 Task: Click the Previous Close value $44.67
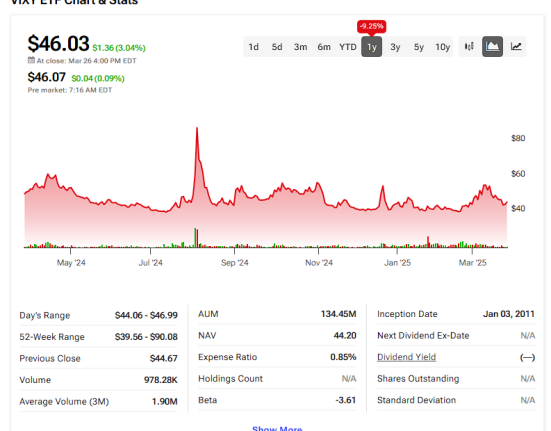point(163,358)
